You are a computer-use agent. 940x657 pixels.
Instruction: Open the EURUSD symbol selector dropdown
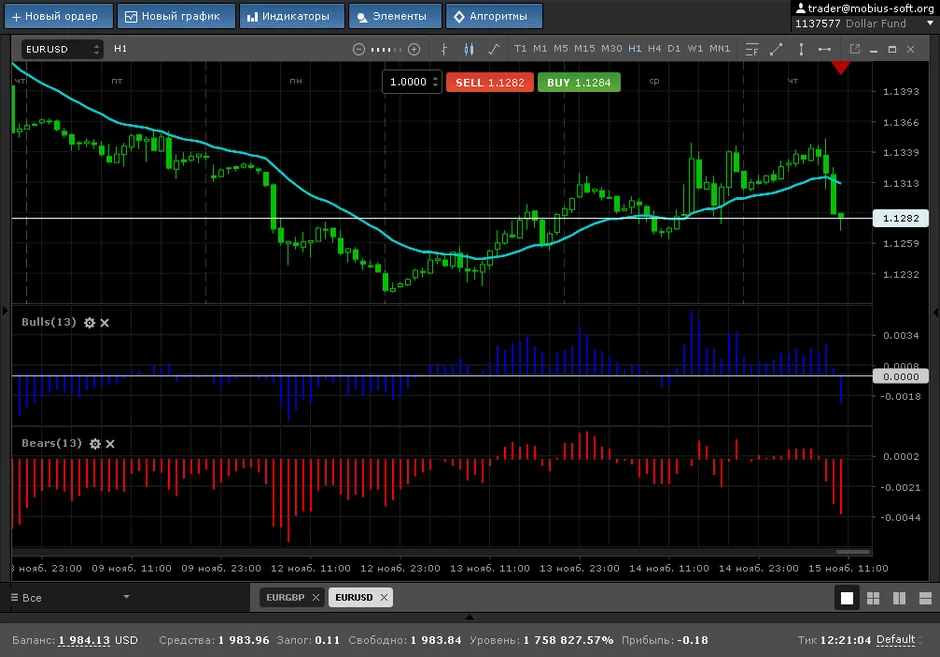pos(62,49)
